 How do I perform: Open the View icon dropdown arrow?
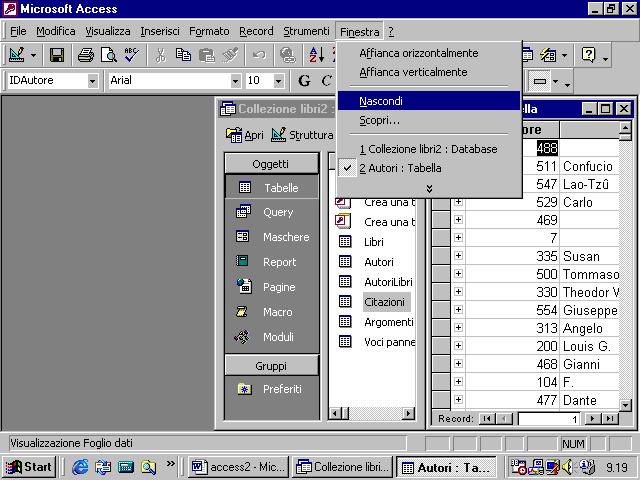[33, 55]
